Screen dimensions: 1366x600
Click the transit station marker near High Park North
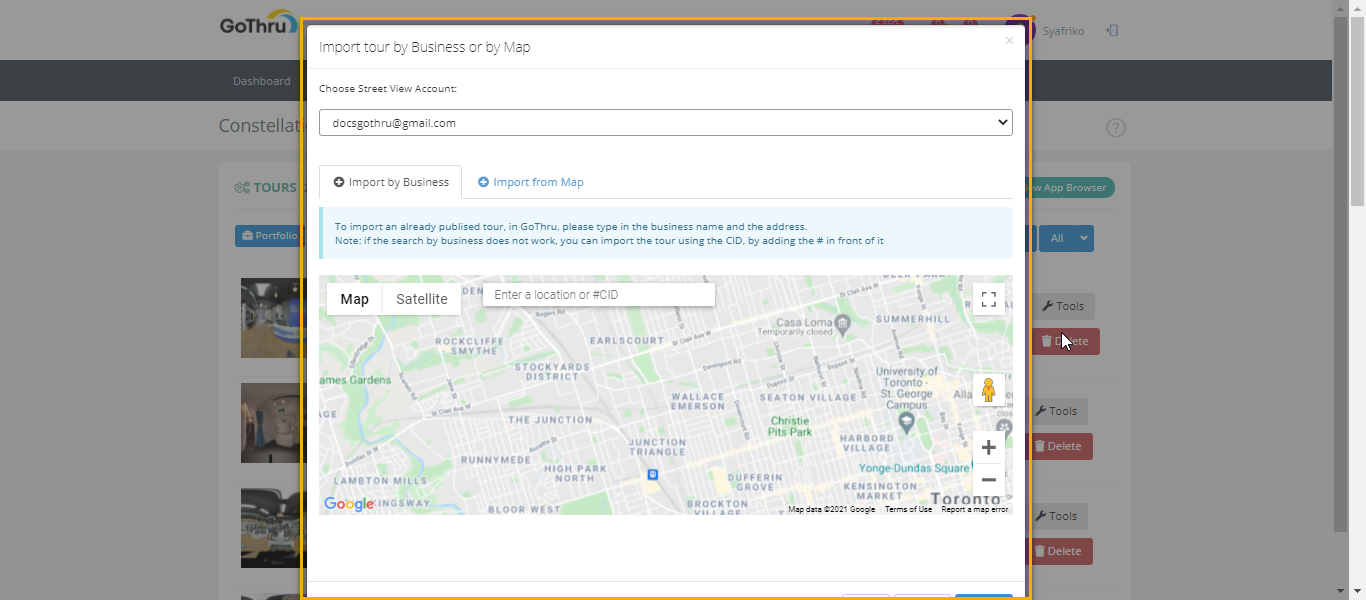click(652, 474)
